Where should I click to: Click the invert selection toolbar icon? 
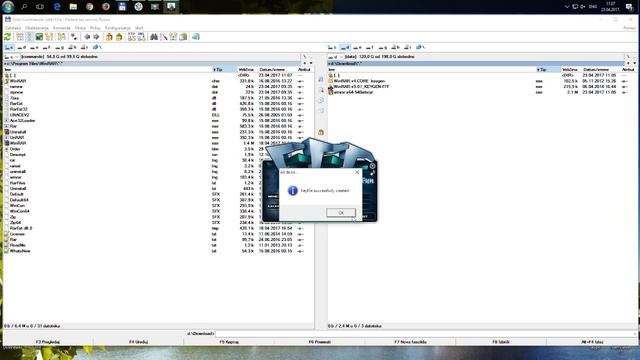[x=74, y=37]
